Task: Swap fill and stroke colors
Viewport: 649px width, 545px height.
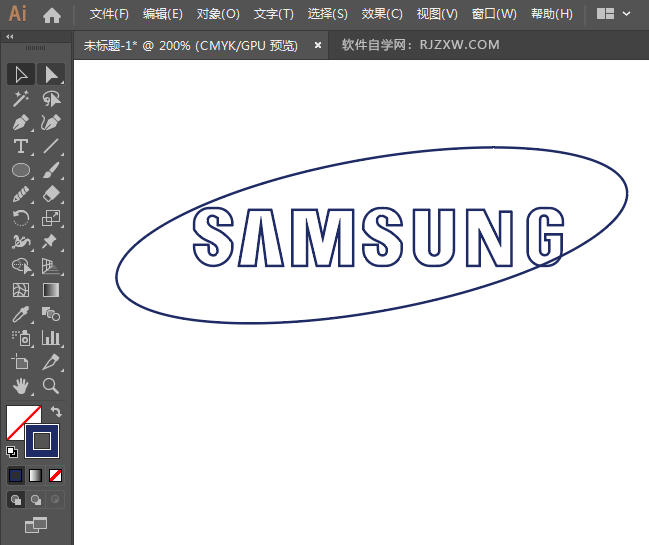Action: 56,411
